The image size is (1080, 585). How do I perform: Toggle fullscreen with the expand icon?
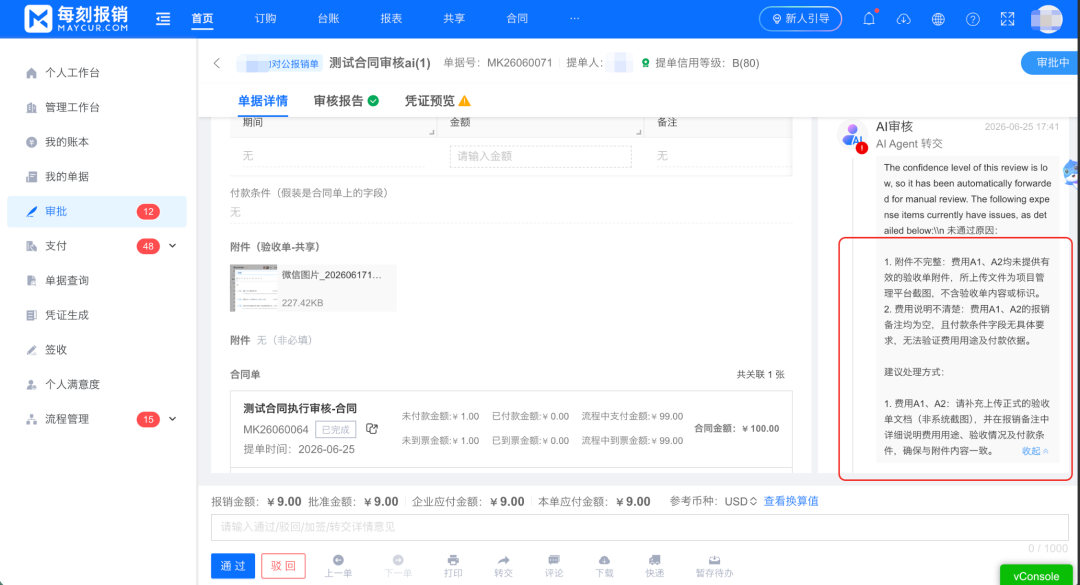[1008, 19]
